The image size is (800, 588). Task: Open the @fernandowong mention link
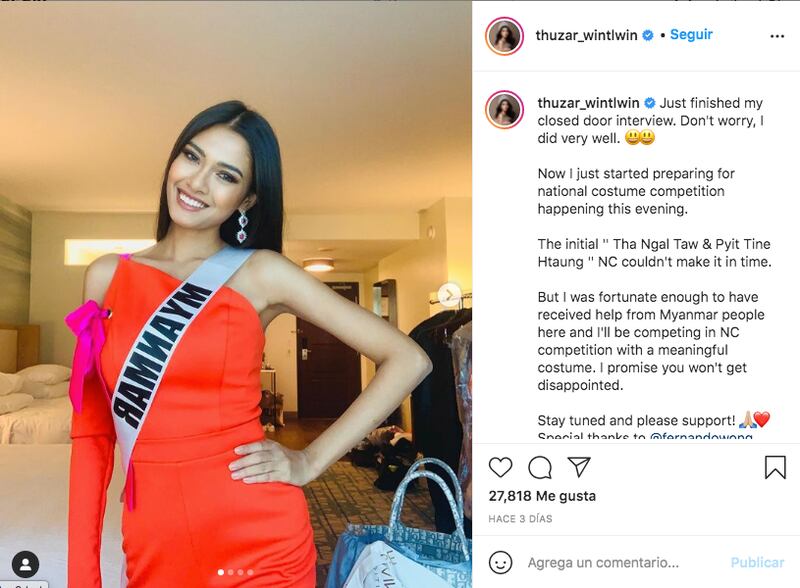click(701, 436)
